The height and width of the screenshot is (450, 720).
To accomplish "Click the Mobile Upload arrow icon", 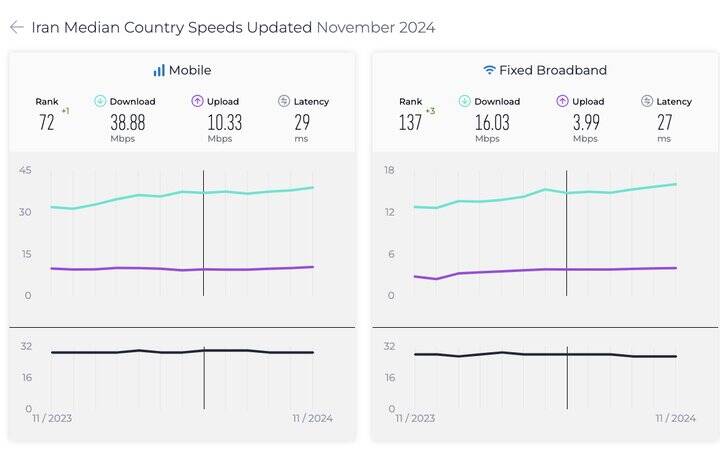I will (x=198, y=101).
